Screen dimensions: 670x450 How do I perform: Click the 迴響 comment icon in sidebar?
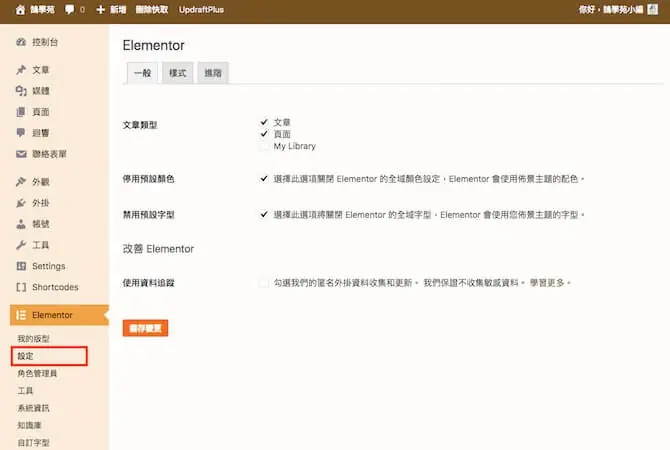click(x=21, y=133)
